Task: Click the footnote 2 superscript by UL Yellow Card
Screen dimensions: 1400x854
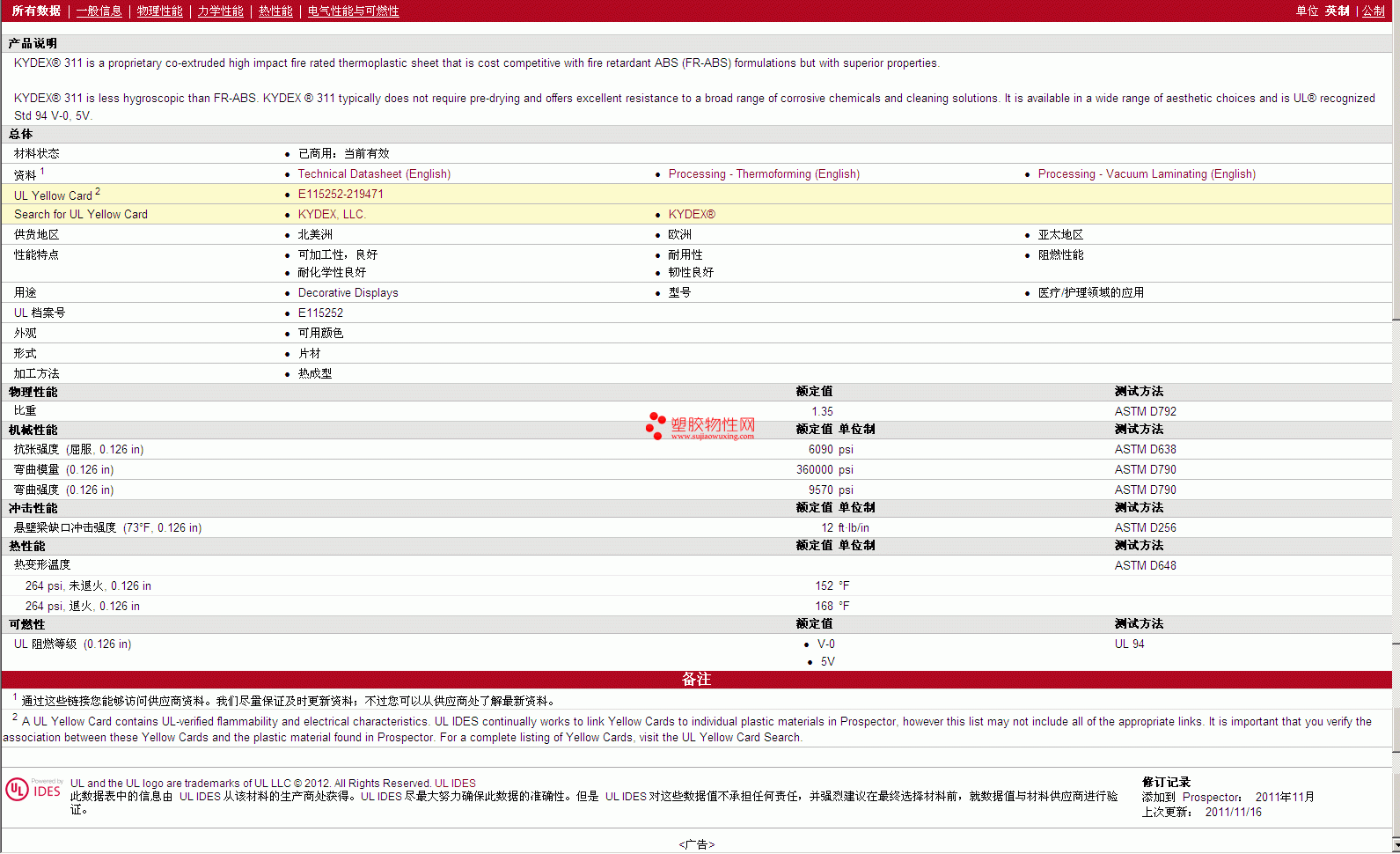Action: point(98,191)
